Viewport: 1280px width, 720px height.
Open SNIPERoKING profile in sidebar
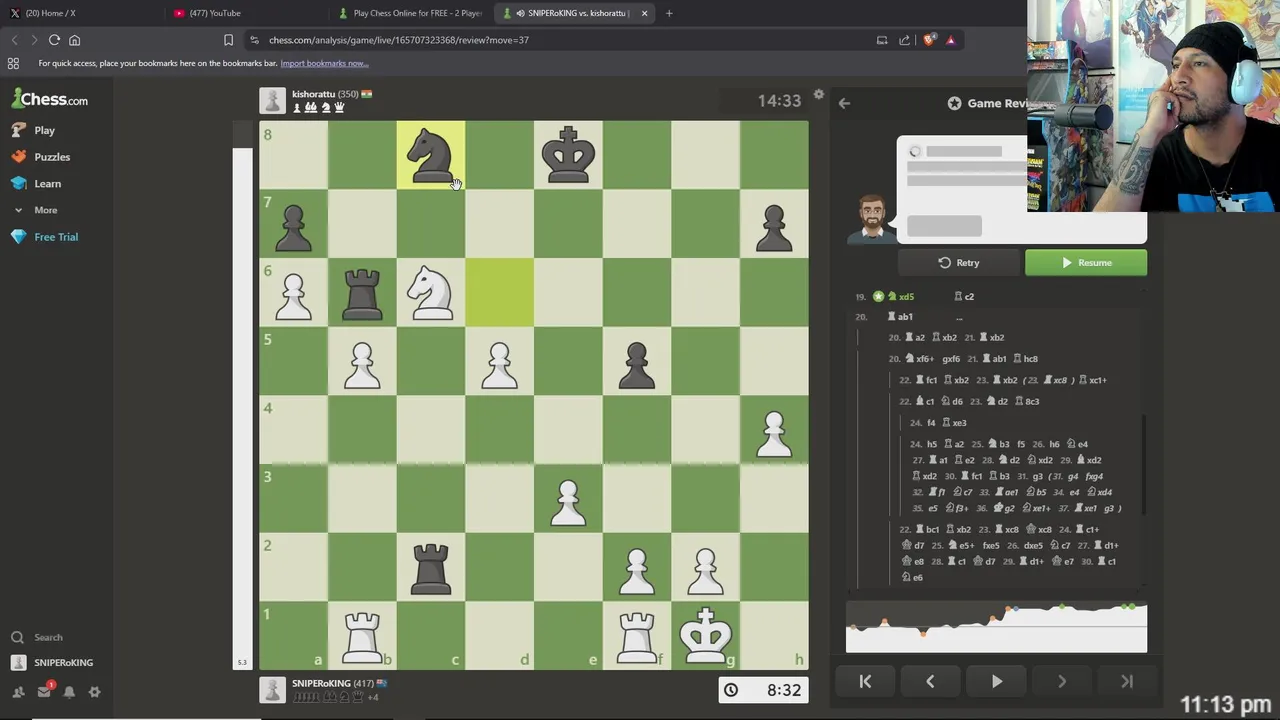coord(52,662)
